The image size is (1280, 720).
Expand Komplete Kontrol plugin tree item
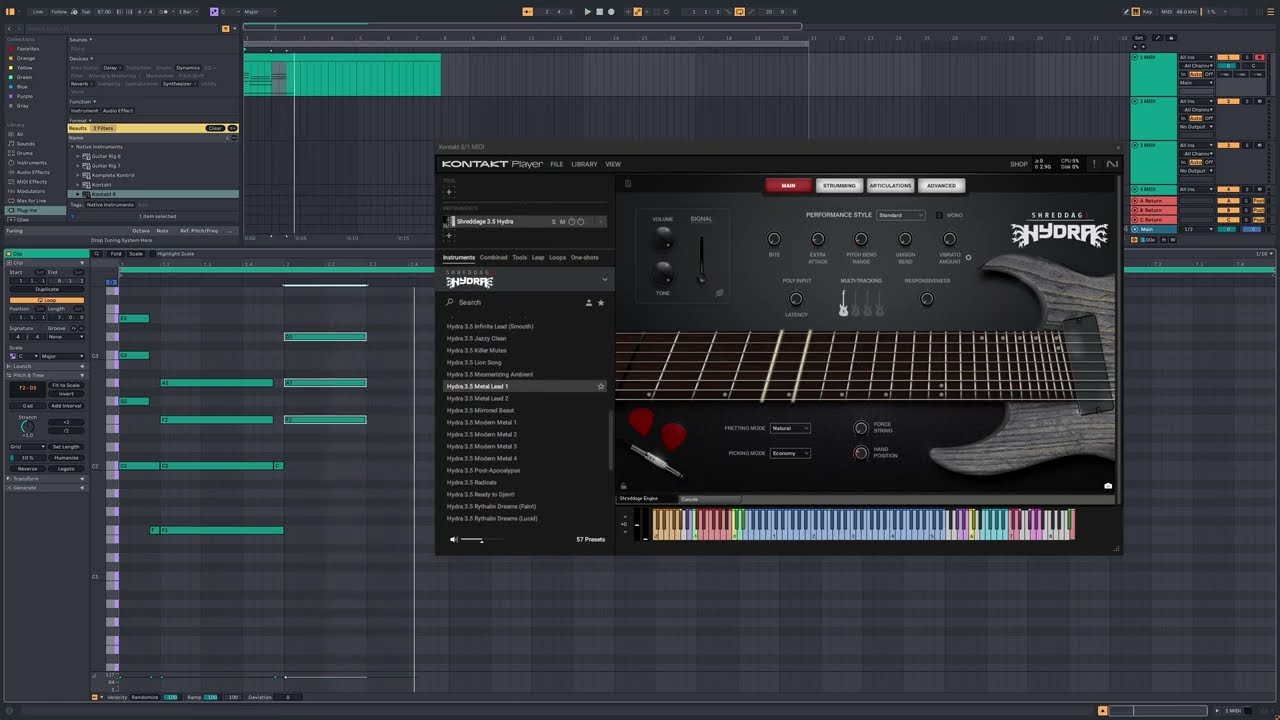click(77, 175)
